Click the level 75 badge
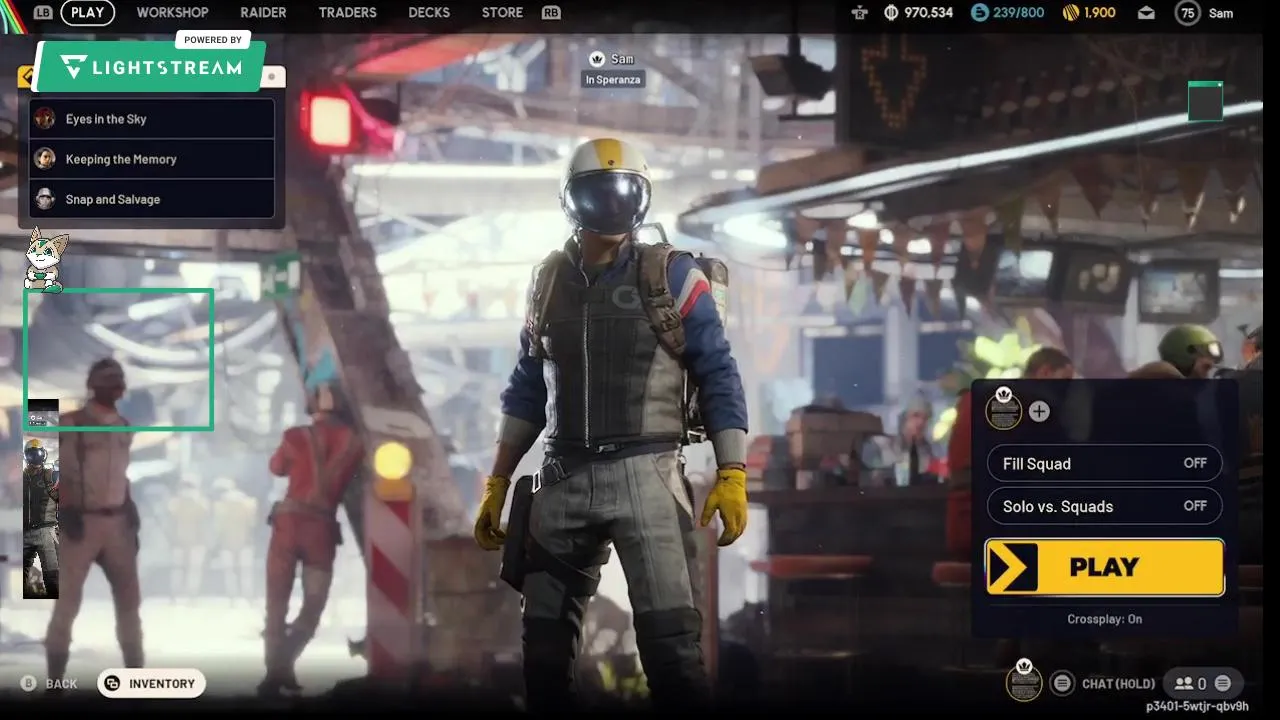Viewport: 1280px width, 720px height. [x=1187, y=13]
